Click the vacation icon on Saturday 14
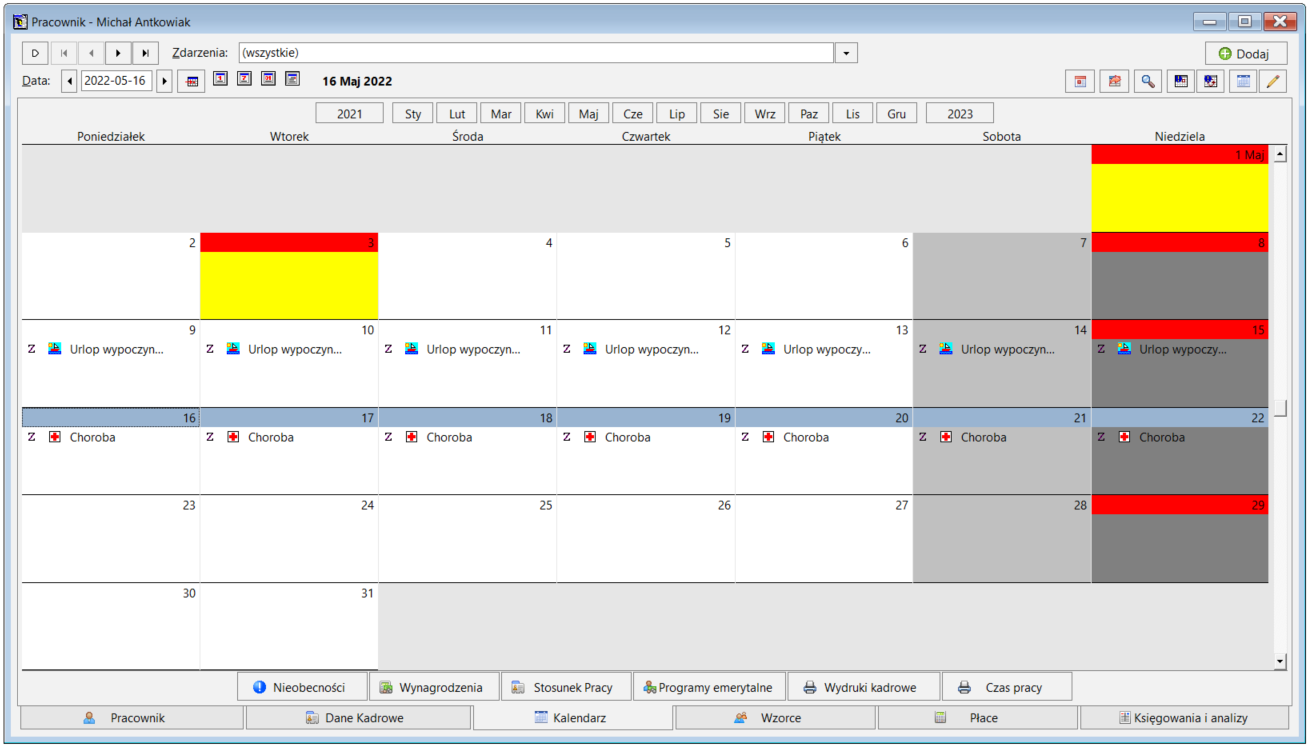 coord(946,349)
